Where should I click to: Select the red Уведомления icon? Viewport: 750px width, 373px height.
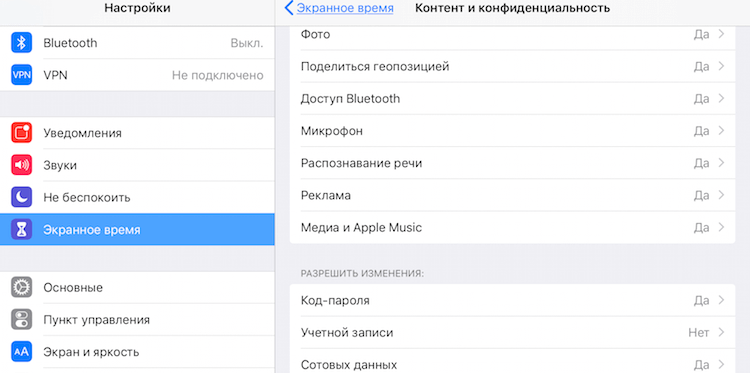[x=22, y=133]
